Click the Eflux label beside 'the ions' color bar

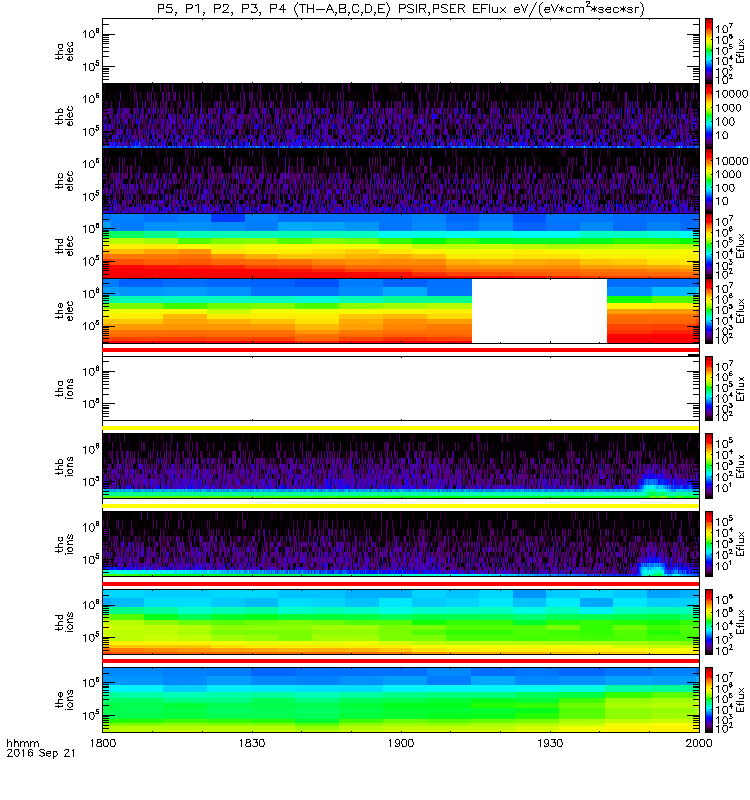coord(741,700)
